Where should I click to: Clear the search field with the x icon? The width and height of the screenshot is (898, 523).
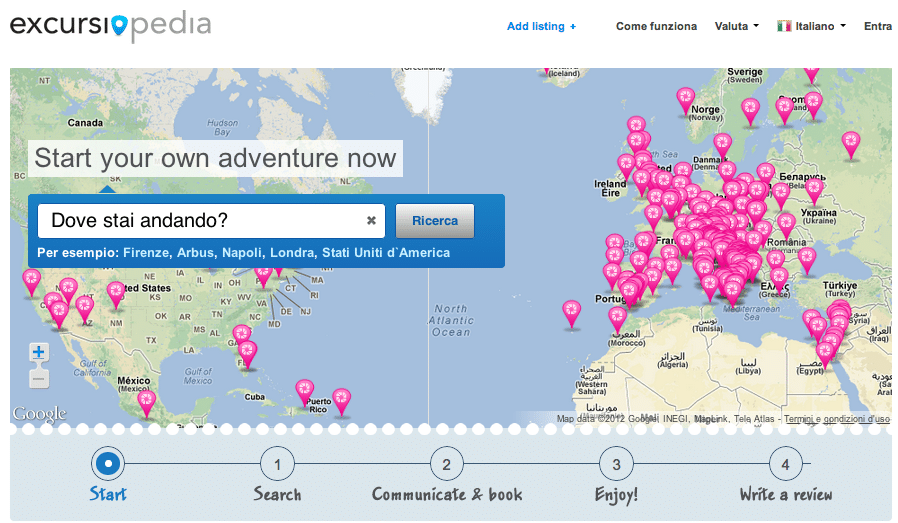[371, 221]
